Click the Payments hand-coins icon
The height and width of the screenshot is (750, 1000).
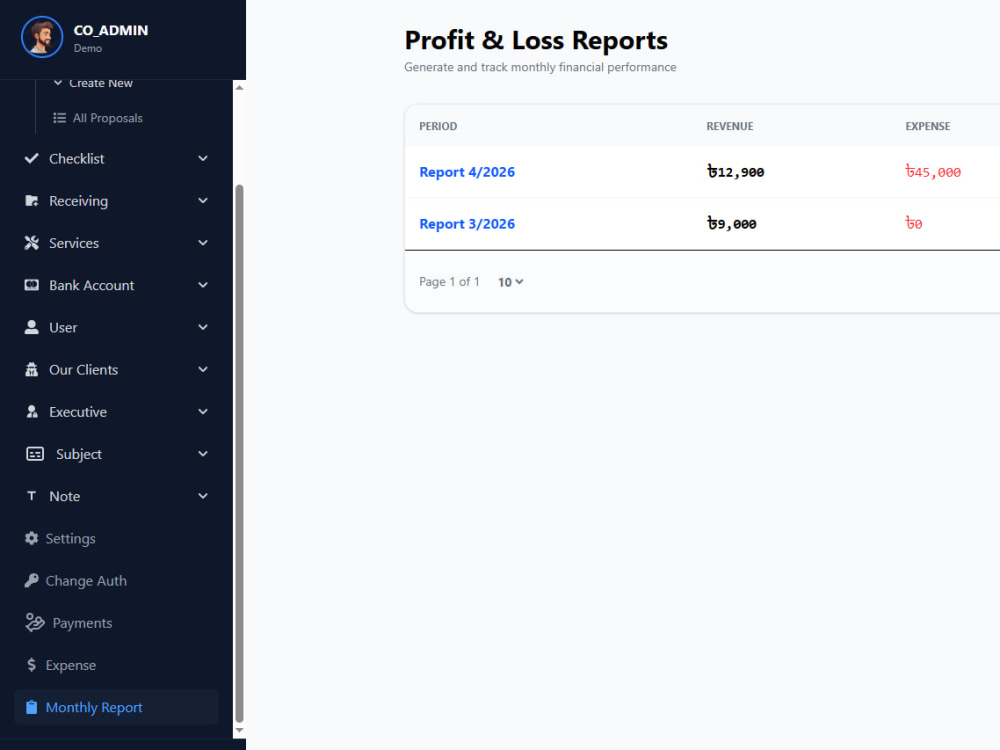point(34,622)
